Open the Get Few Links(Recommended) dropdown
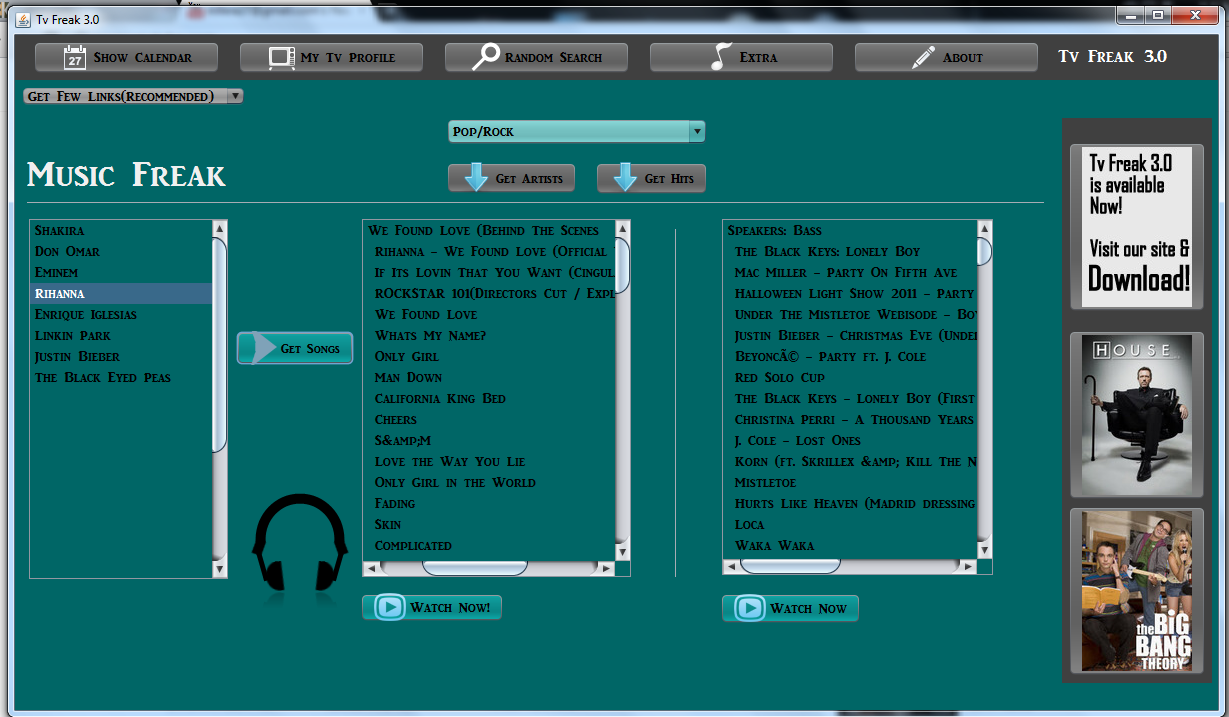Screen dimensions: 1229x717 click(x=133, y=96)
